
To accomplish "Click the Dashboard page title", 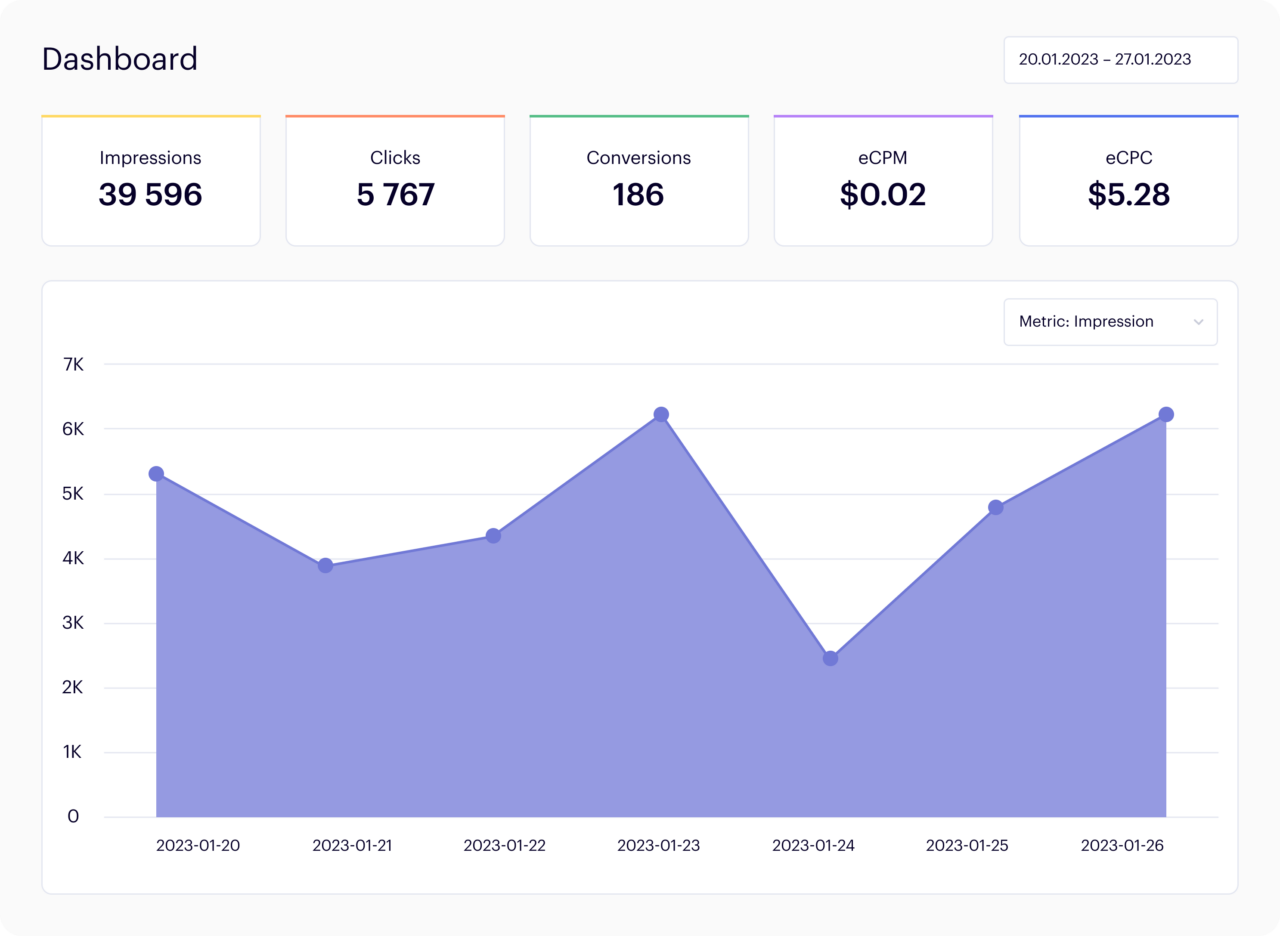I will tap(120, 59).
